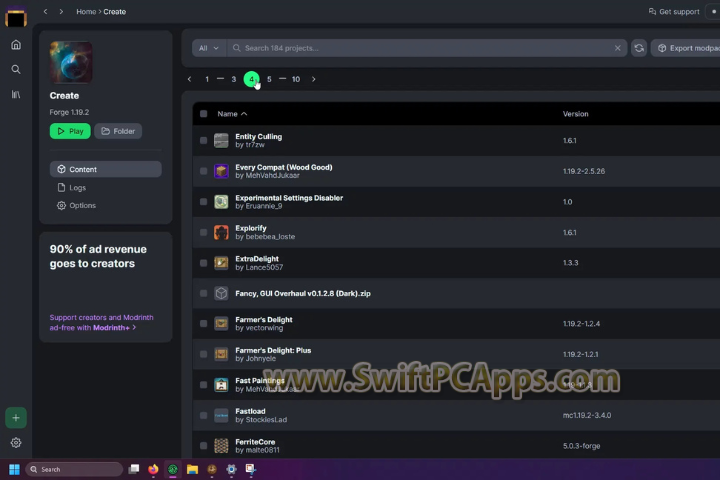This screenshot has height=480, width=720.
Task: Sort by Name column header
Action: point(232,113)
